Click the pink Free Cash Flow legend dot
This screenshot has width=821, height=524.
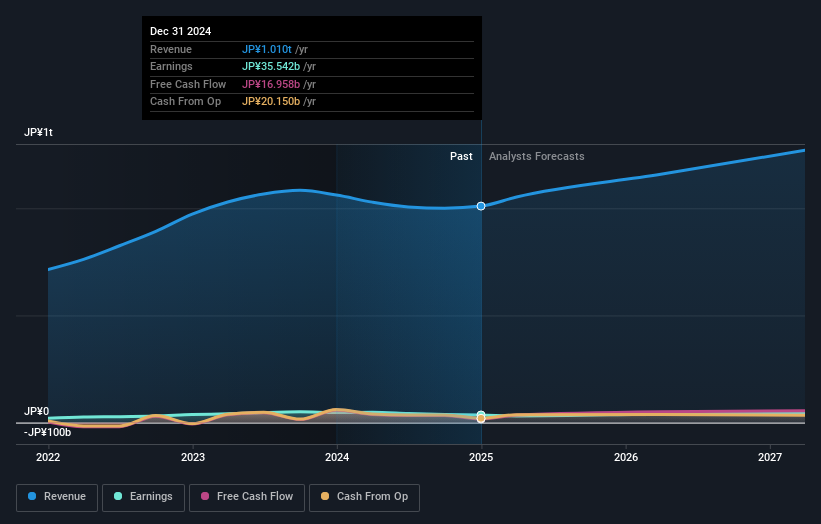point(205,496)
